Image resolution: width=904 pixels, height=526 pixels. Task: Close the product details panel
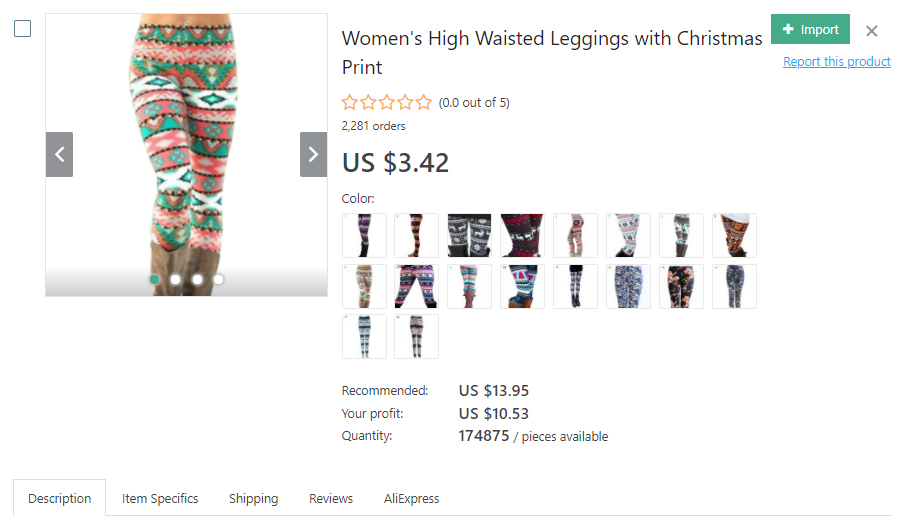872,30
